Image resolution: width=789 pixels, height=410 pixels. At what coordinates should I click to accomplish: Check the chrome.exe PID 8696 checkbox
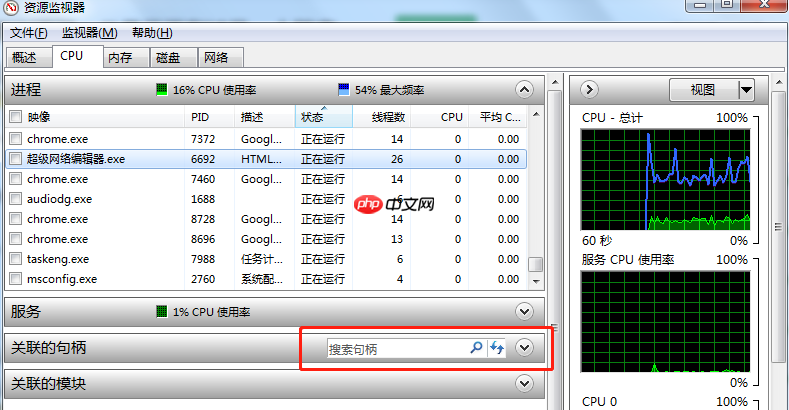click(16, 239)
